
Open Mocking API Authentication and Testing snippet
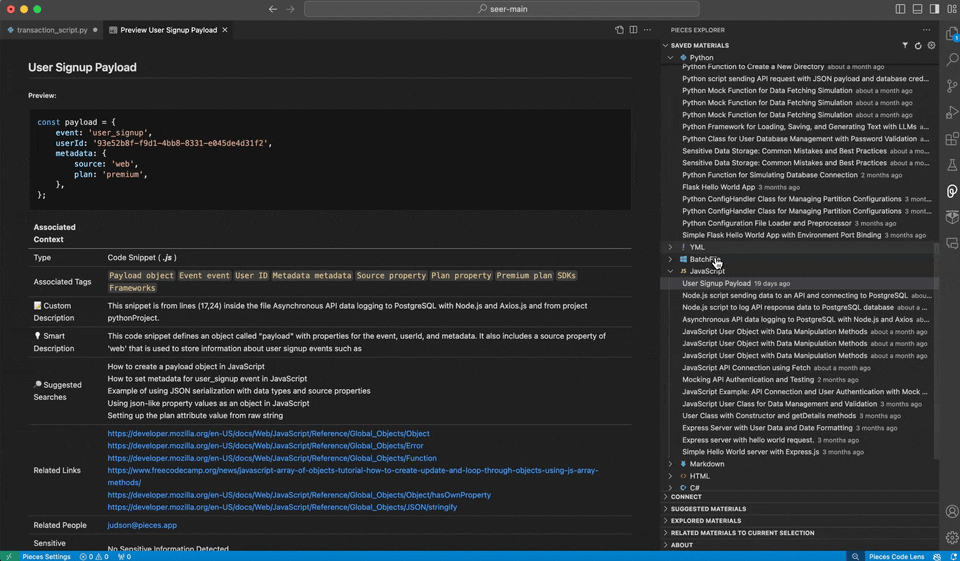tap(800, 380)
